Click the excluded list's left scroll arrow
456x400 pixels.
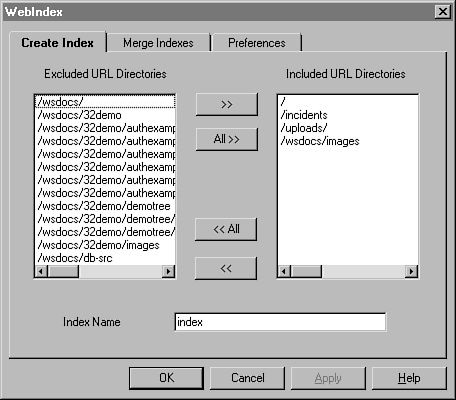41,271
